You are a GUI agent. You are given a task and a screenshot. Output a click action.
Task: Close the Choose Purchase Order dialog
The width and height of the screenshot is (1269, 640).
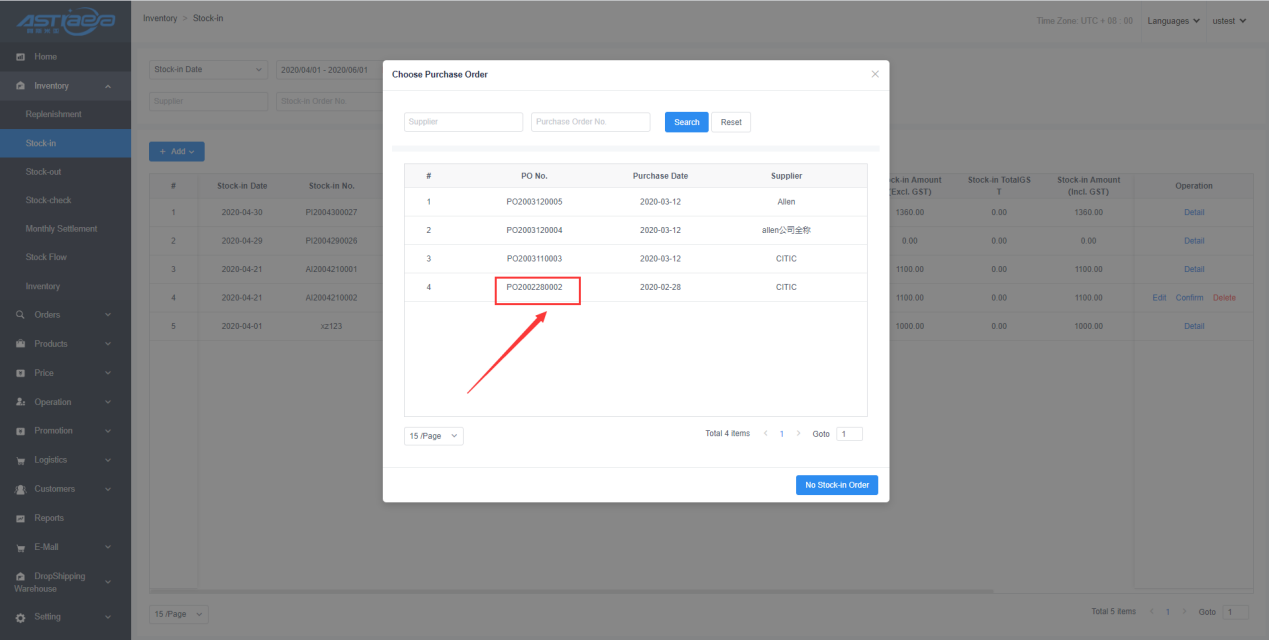pyautogui.click(x=875, y=74)
